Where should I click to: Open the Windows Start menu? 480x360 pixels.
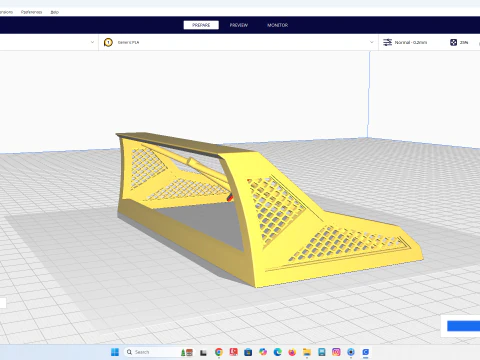pos(115,352)
